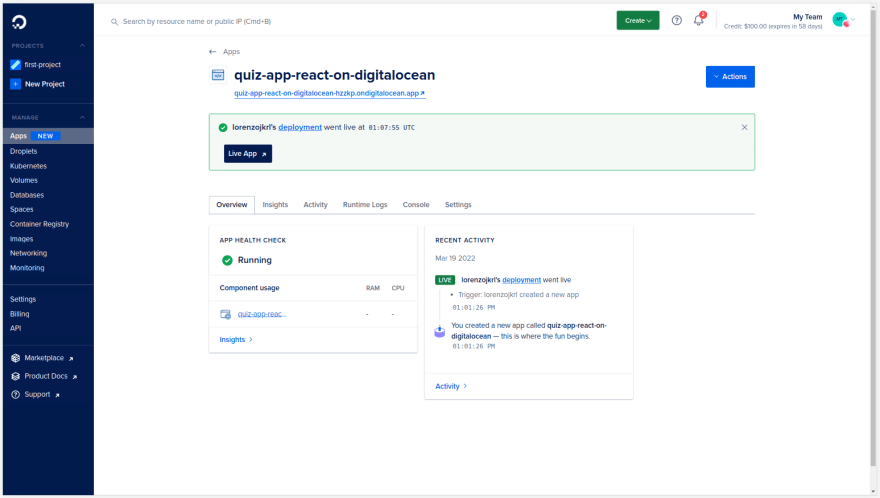Screen dimensions: 880x498
Task: Click the Mar 19 2022 date text
Action: pyautogui.click(x=455, y=258)
